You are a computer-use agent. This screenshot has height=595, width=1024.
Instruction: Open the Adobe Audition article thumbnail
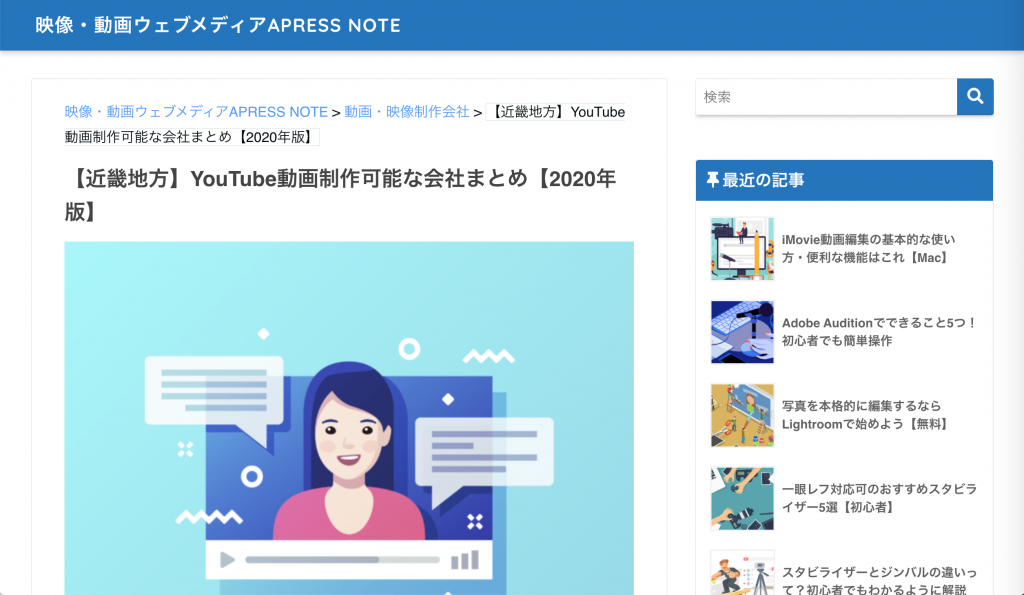tap(742, 332)
